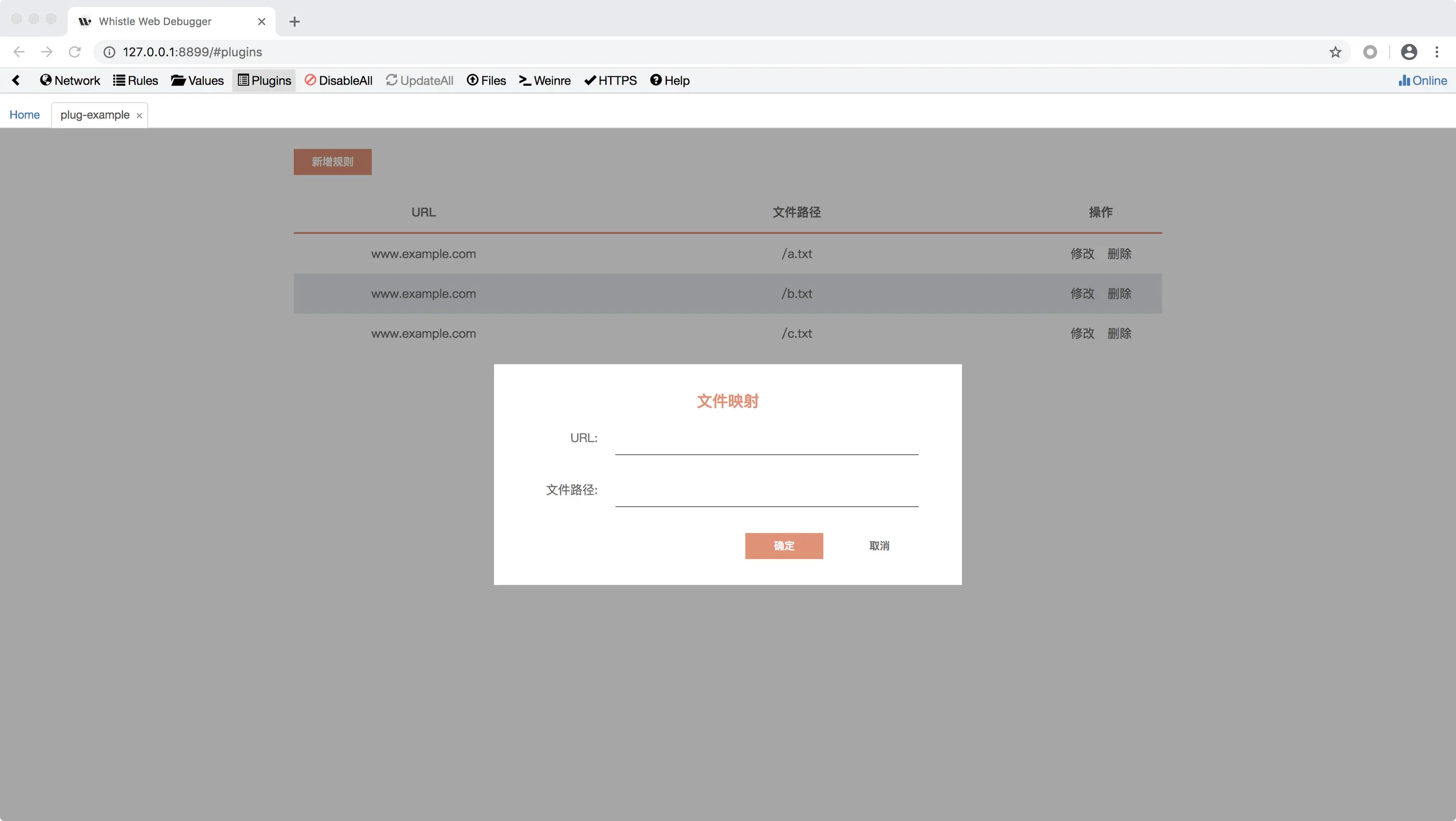Open the Files menu

(x=486, y=80)
